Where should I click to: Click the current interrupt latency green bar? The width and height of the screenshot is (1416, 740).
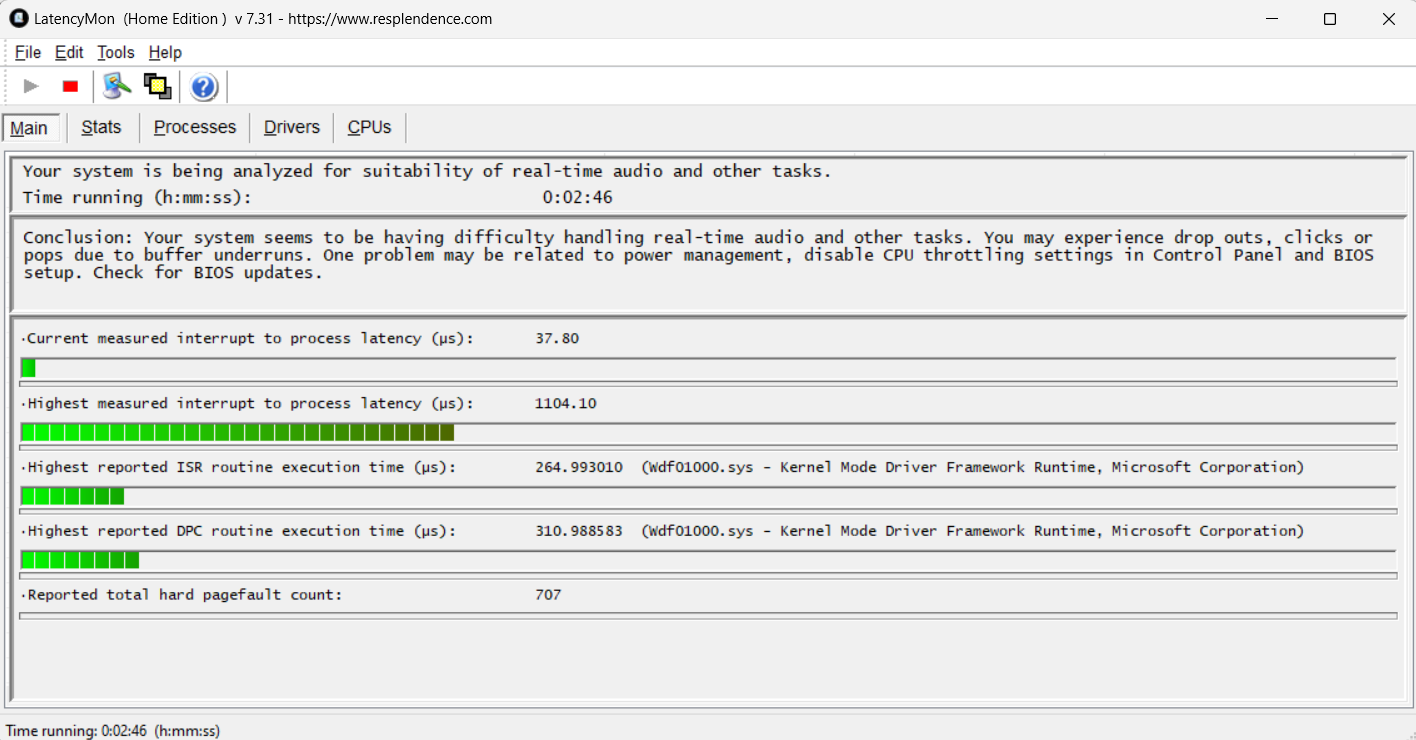pos(708,368)
